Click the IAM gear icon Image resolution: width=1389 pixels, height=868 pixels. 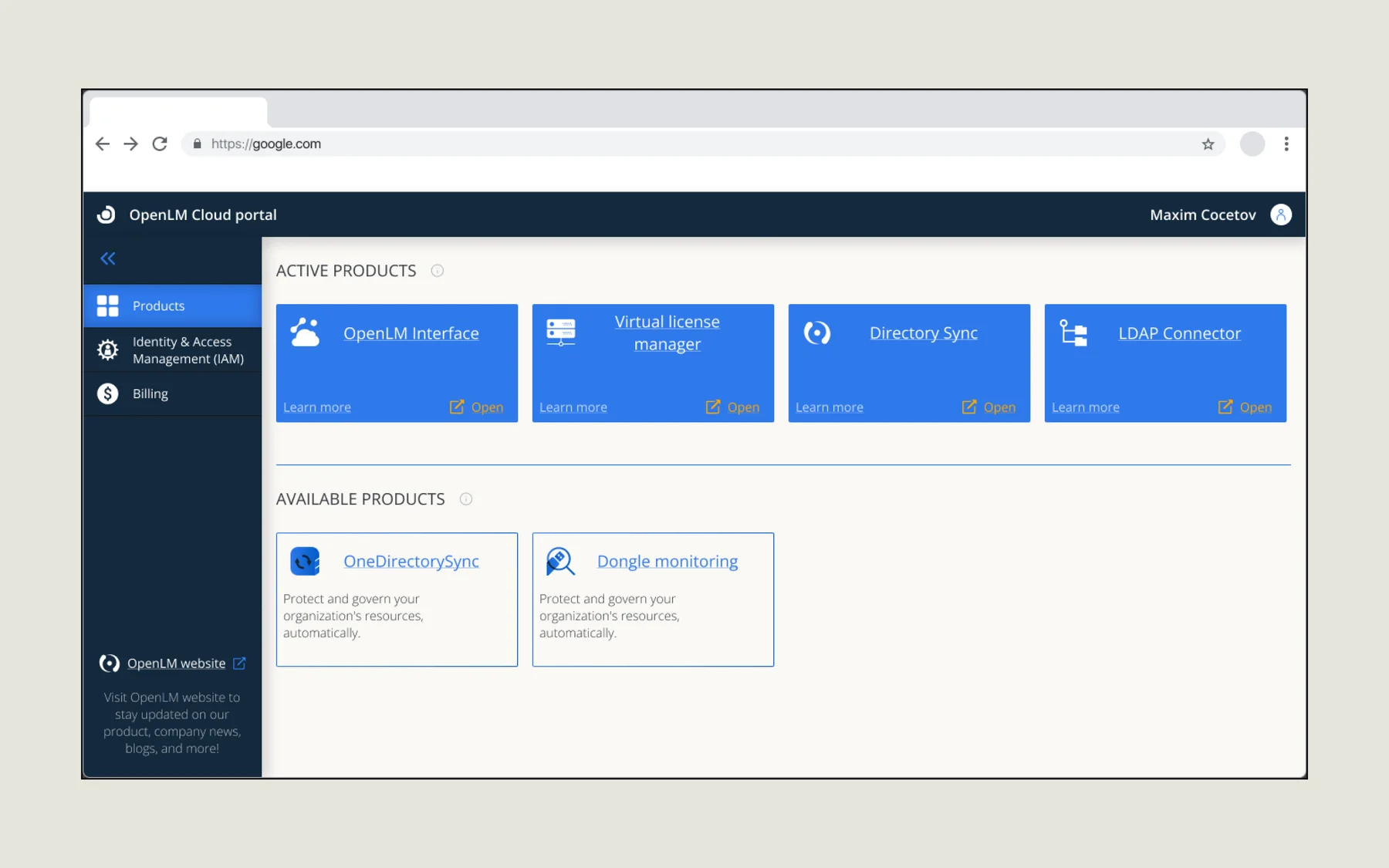point(107,350)
